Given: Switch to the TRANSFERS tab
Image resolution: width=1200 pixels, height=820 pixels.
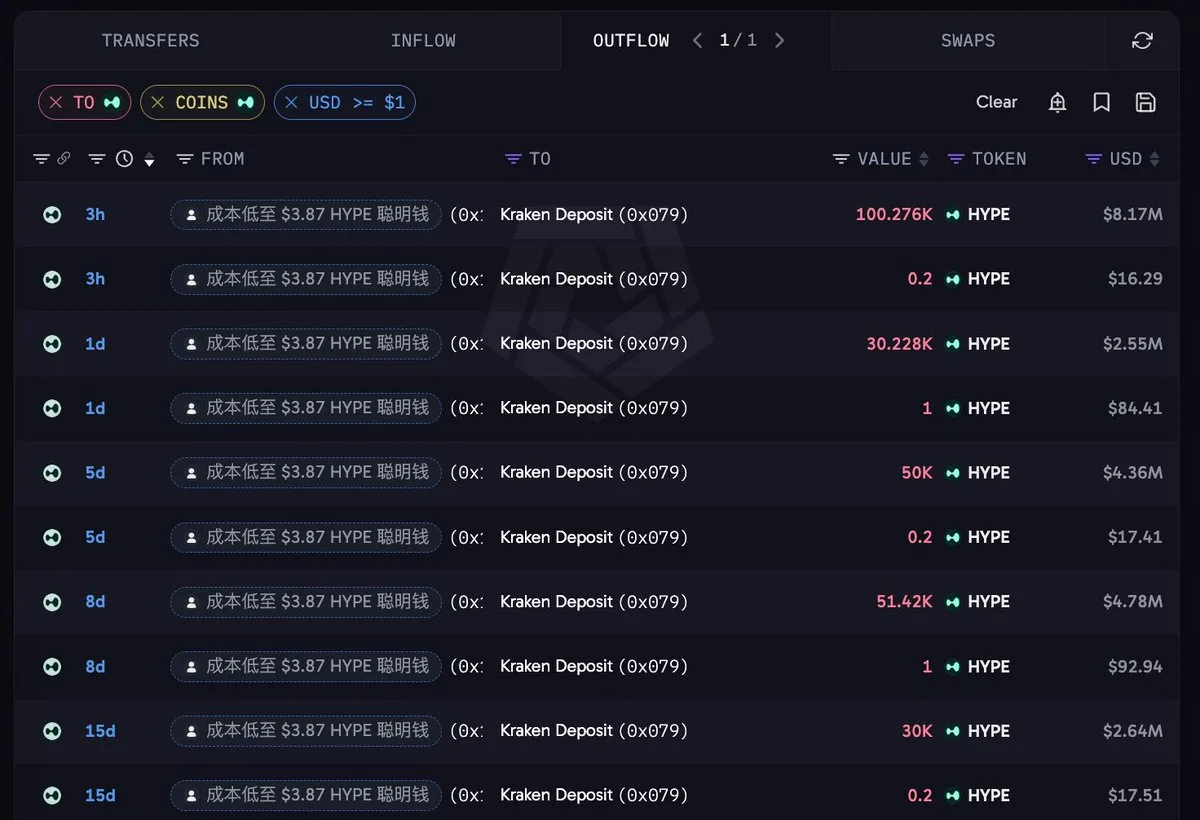Looking at the screenshot, I should coord(150,40).
